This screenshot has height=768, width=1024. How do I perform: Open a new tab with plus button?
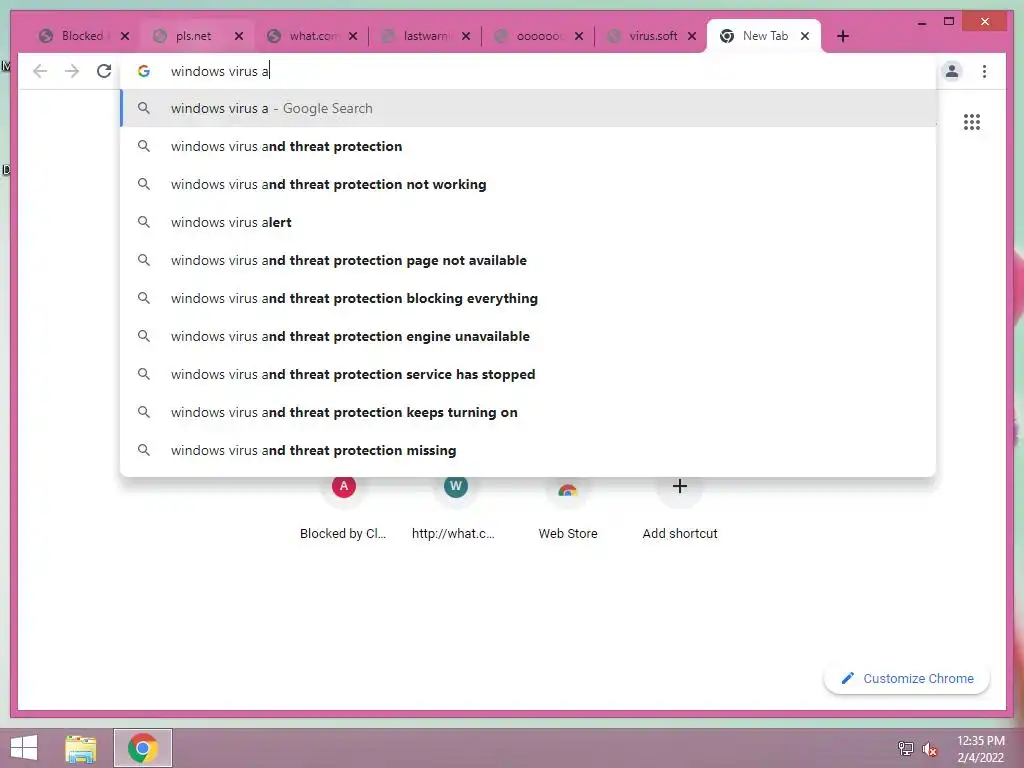tap(843, 36)
